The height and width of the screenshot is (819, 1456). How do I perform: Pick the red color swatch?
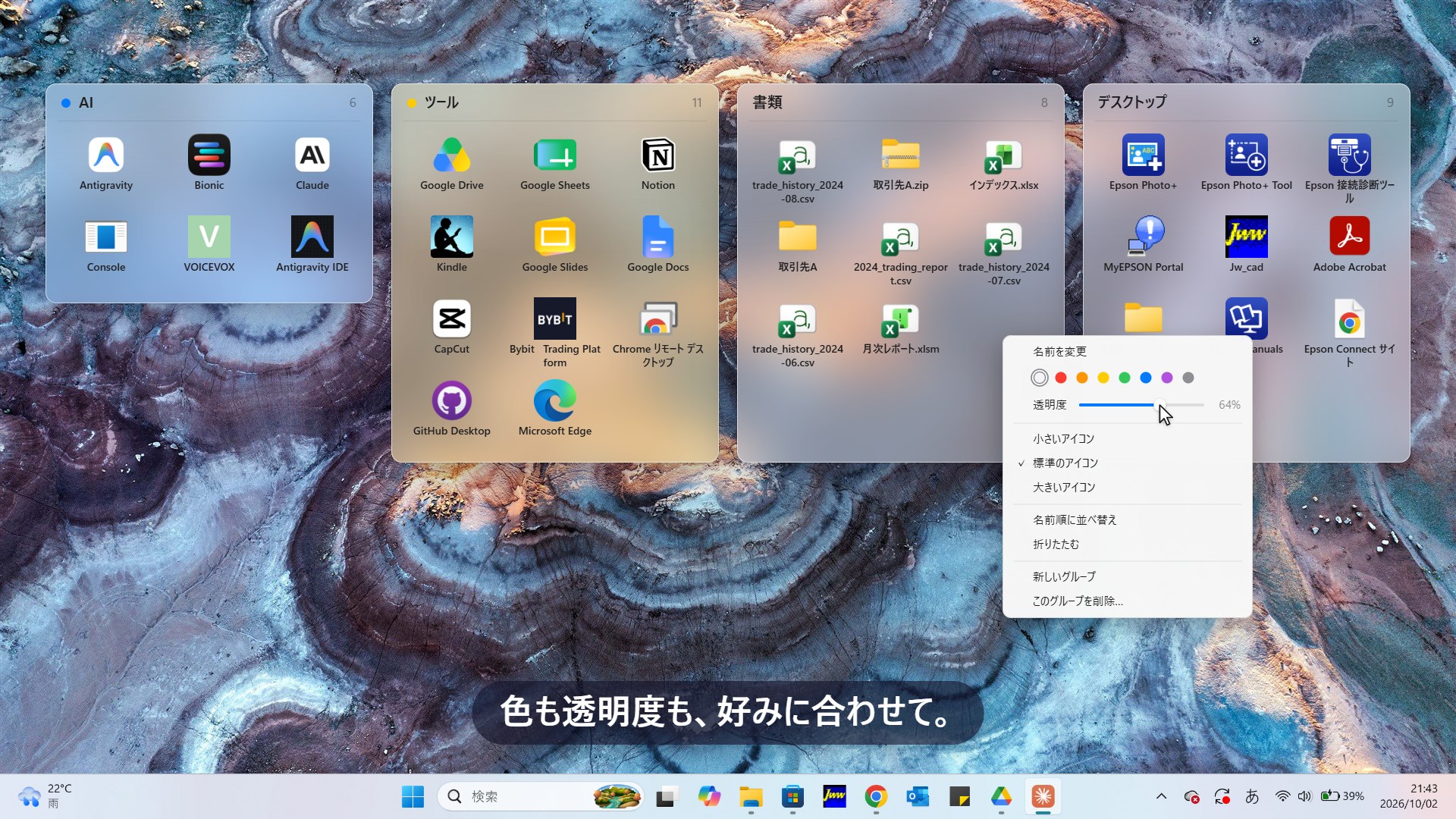click(x=1061, y=378)
